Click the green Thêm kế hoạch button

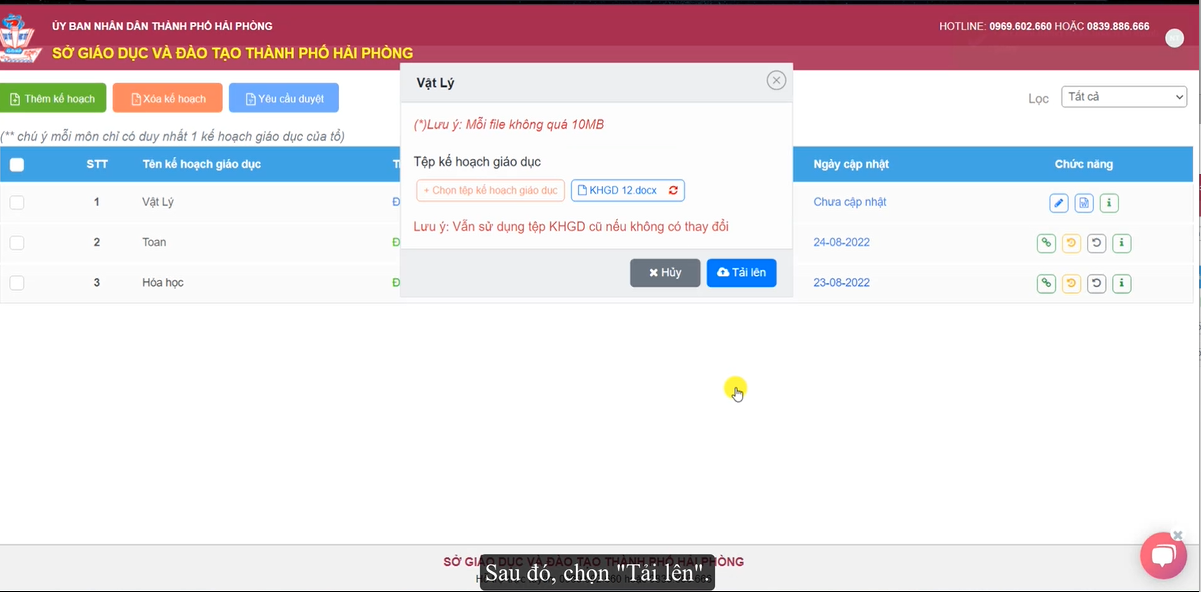[53, 98]
